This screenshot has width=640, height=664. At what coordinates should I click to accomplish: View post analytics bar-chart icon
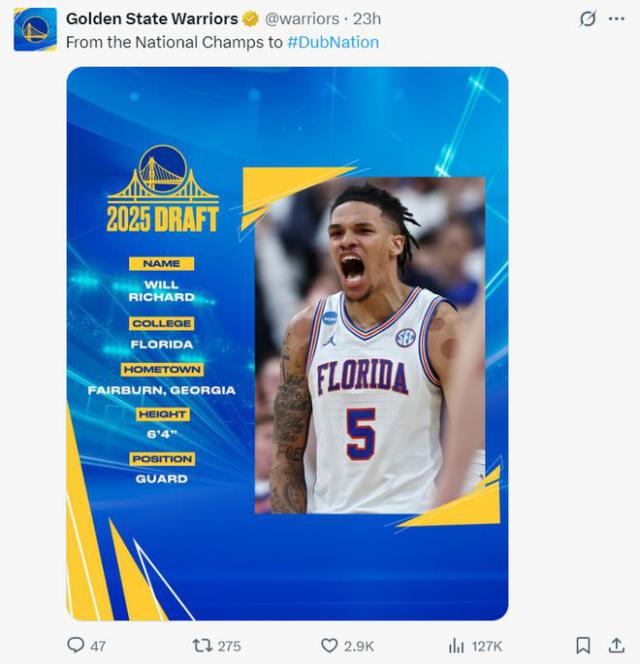(456, 645)
